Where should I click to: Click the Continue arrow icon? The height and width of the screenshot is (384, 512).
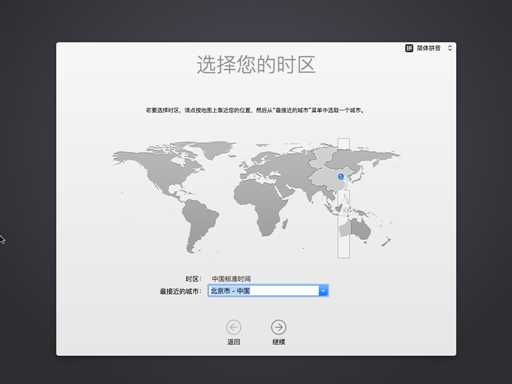[278, 327]
